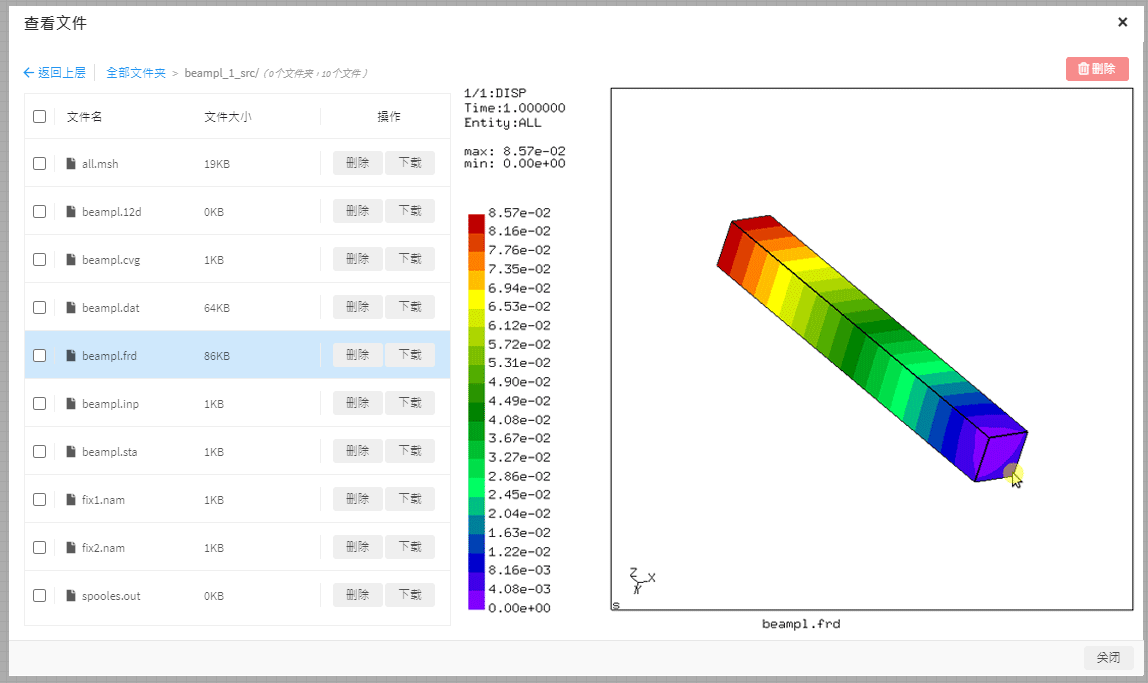Download the beampl.sta file
This screenshot has width=1148, height=683.
tap(410, 451)
